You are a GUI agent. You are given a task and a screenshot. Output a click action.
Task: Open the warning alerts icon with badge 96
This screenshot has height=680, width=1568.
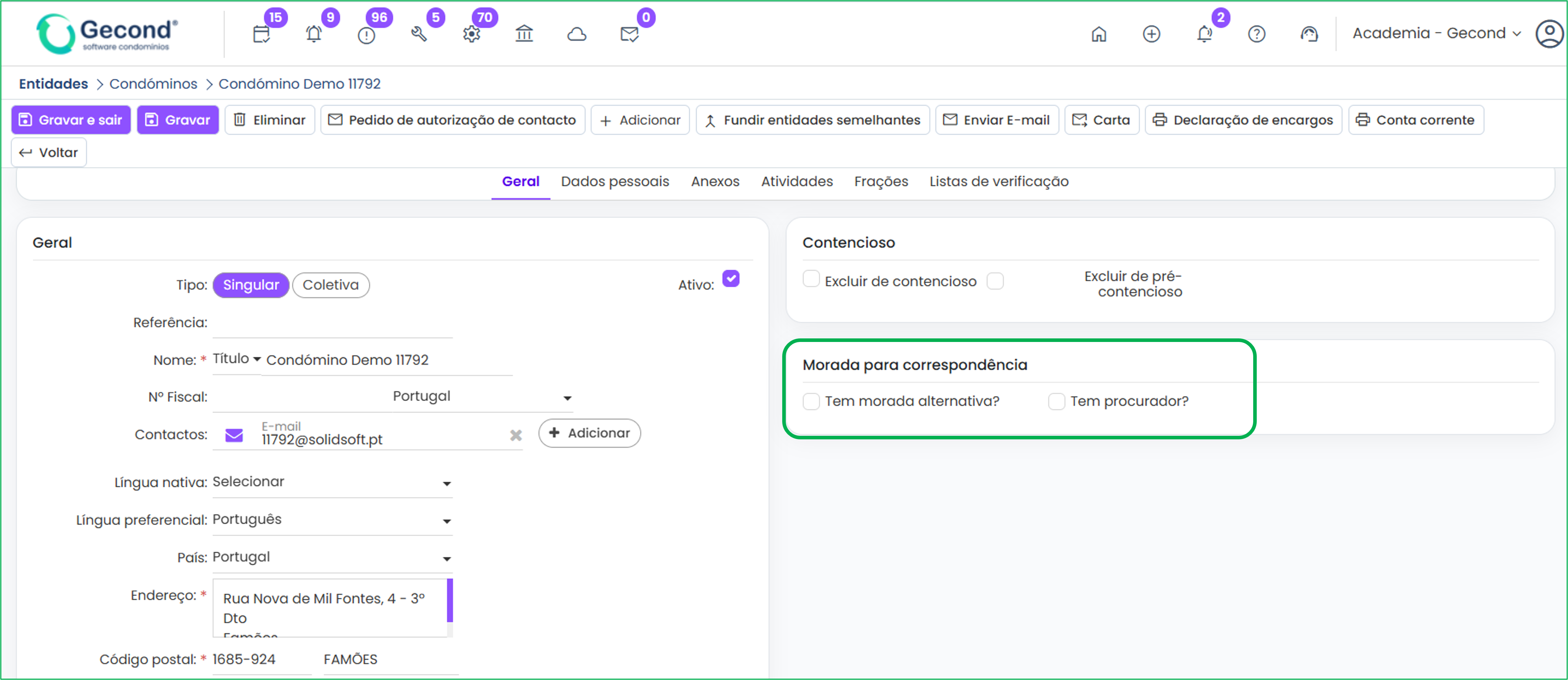366,35
